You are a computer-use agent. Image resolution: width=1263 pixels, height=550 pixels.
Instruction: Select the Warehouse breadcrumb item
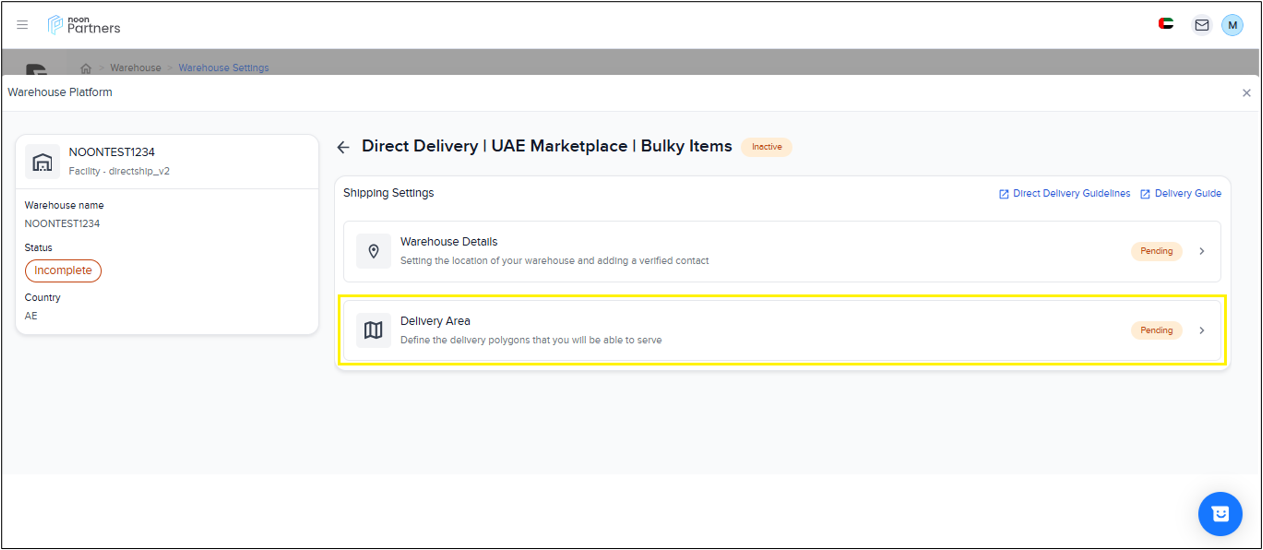click(135, 68)
